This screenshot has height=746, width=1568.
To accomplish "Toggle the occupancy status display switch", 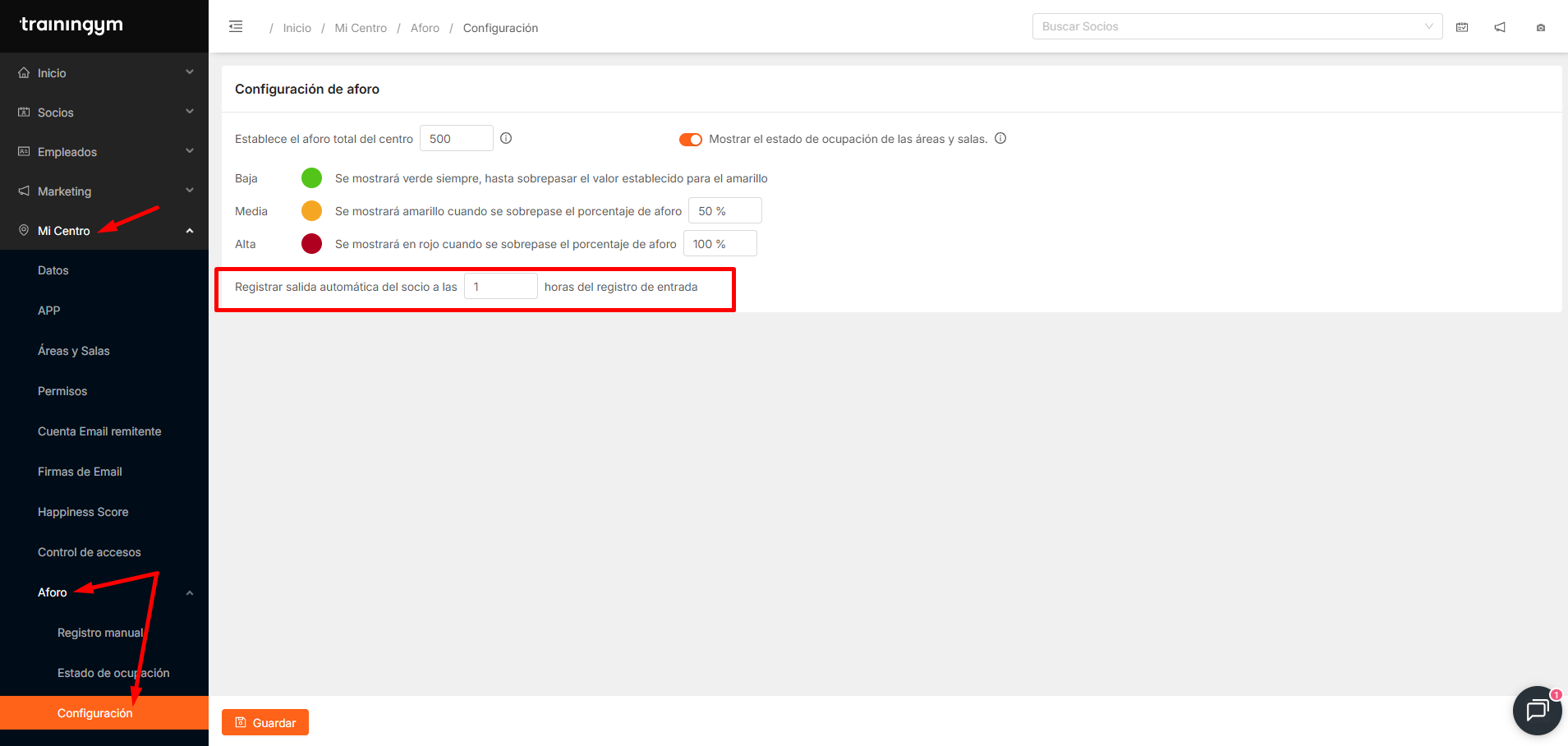I will 690,140.
